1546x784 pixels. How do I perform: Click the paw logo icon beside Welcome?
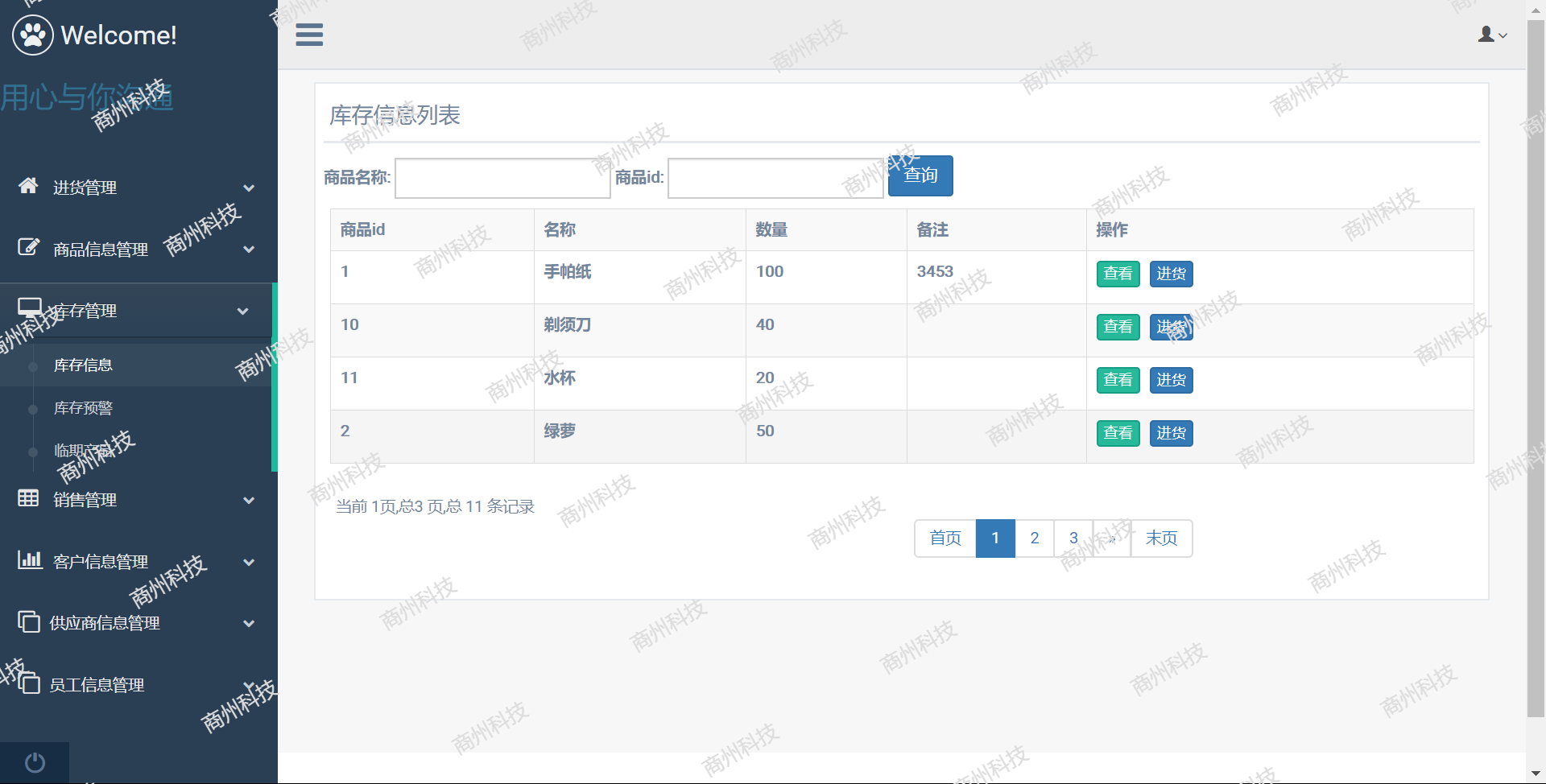coord(33,35)
